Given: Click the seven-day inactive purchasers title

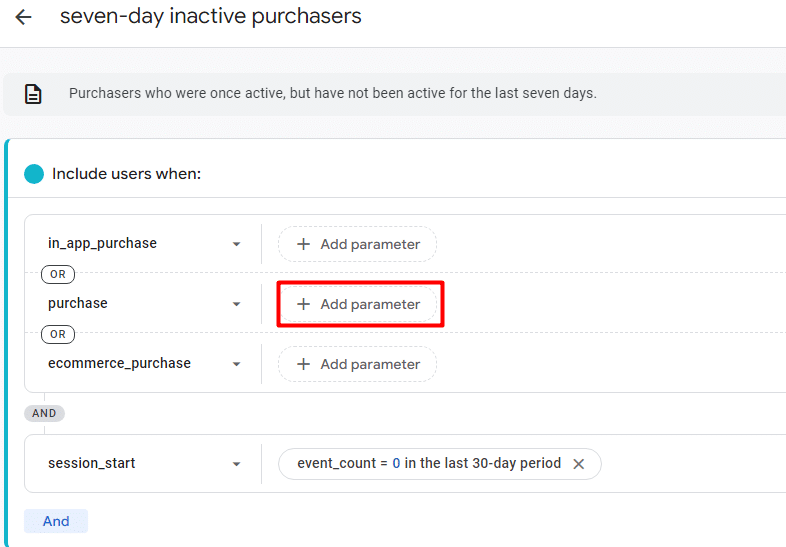Looking at the screenshot, I should pos(210,17).
